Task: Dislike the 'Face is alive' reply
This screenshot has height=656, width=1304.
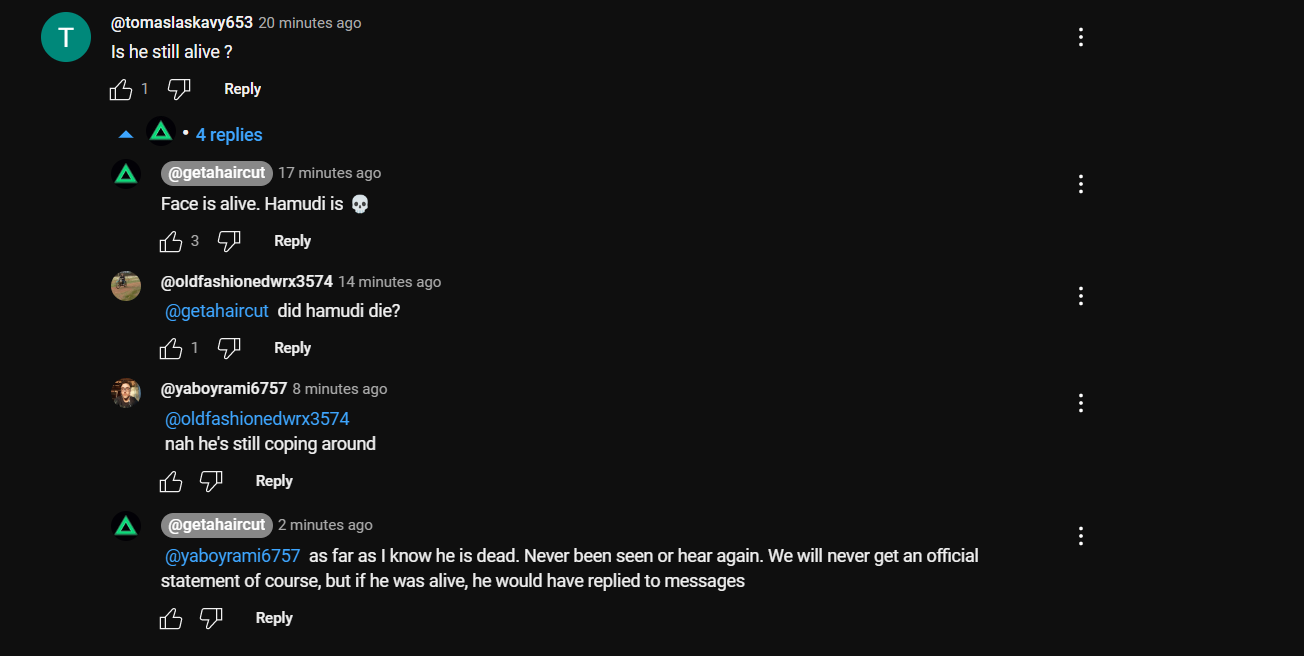Action: click(x=229, y=241)
